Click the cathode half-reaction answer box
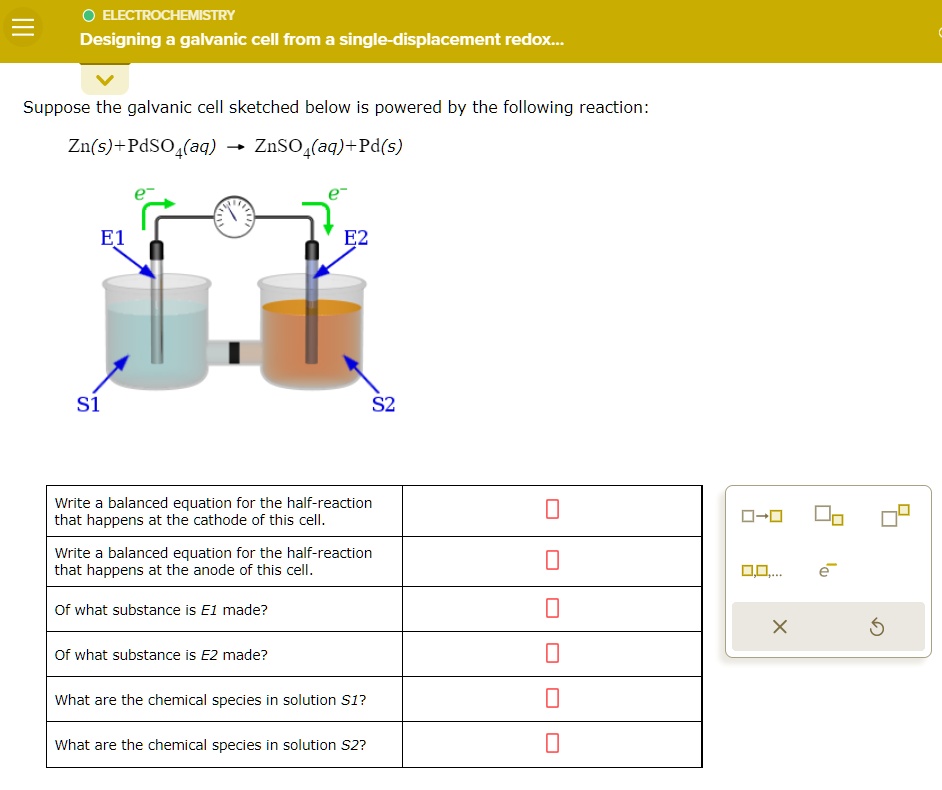This screenshot has width=942, height=790. [x=551, y=510]
